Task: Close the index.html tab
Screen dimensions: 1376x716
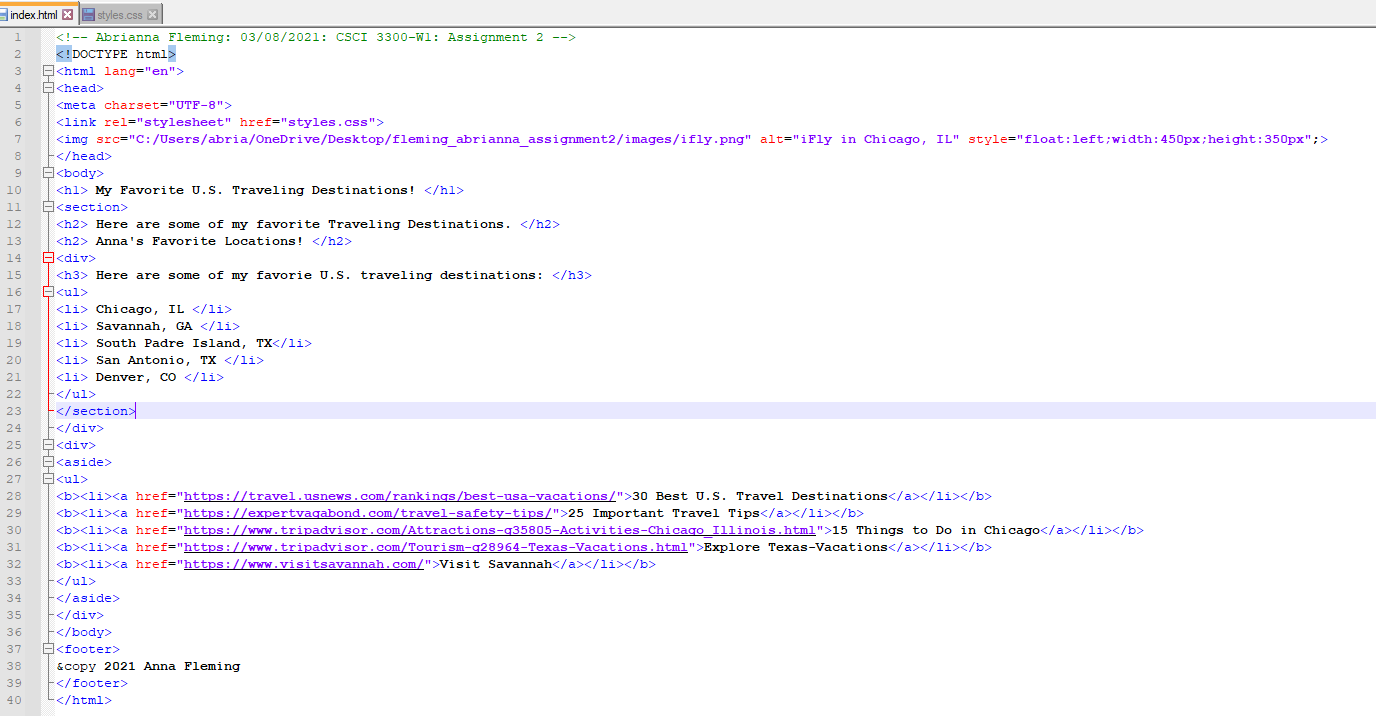Action: tap(68, 16)
